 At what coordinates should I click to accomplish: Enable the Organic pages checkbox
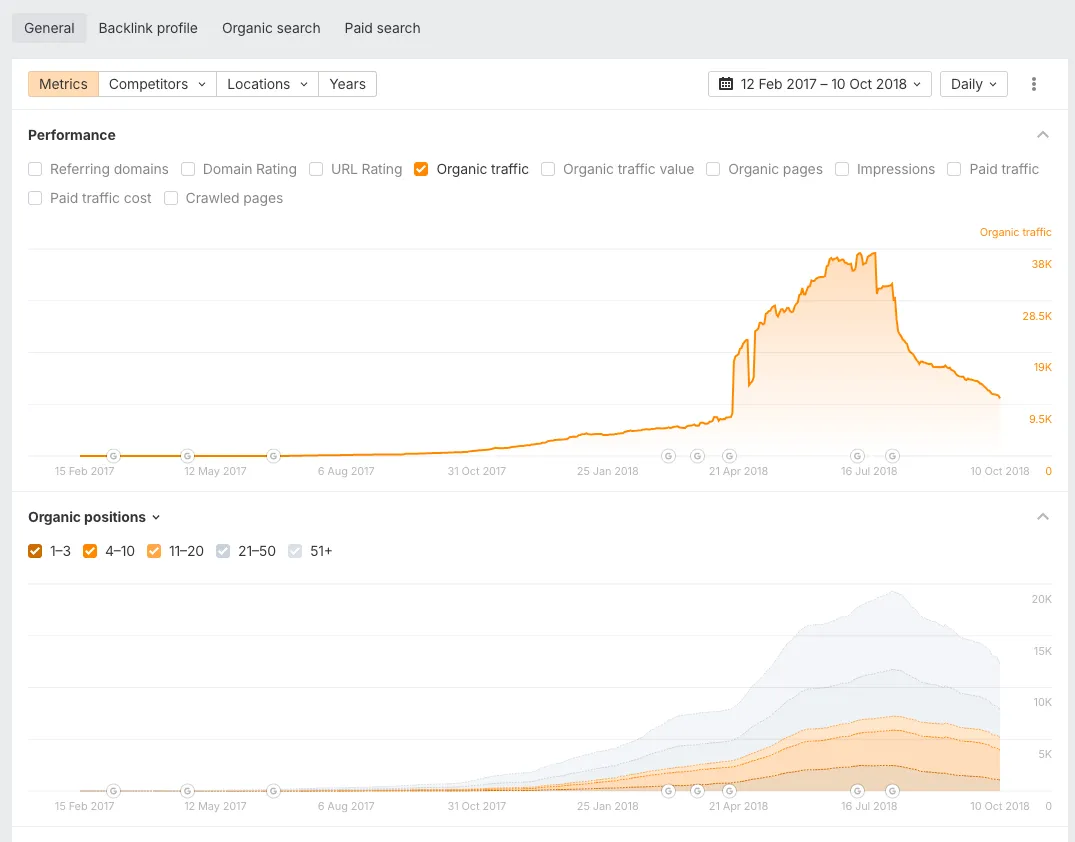(x=713, y=169)
